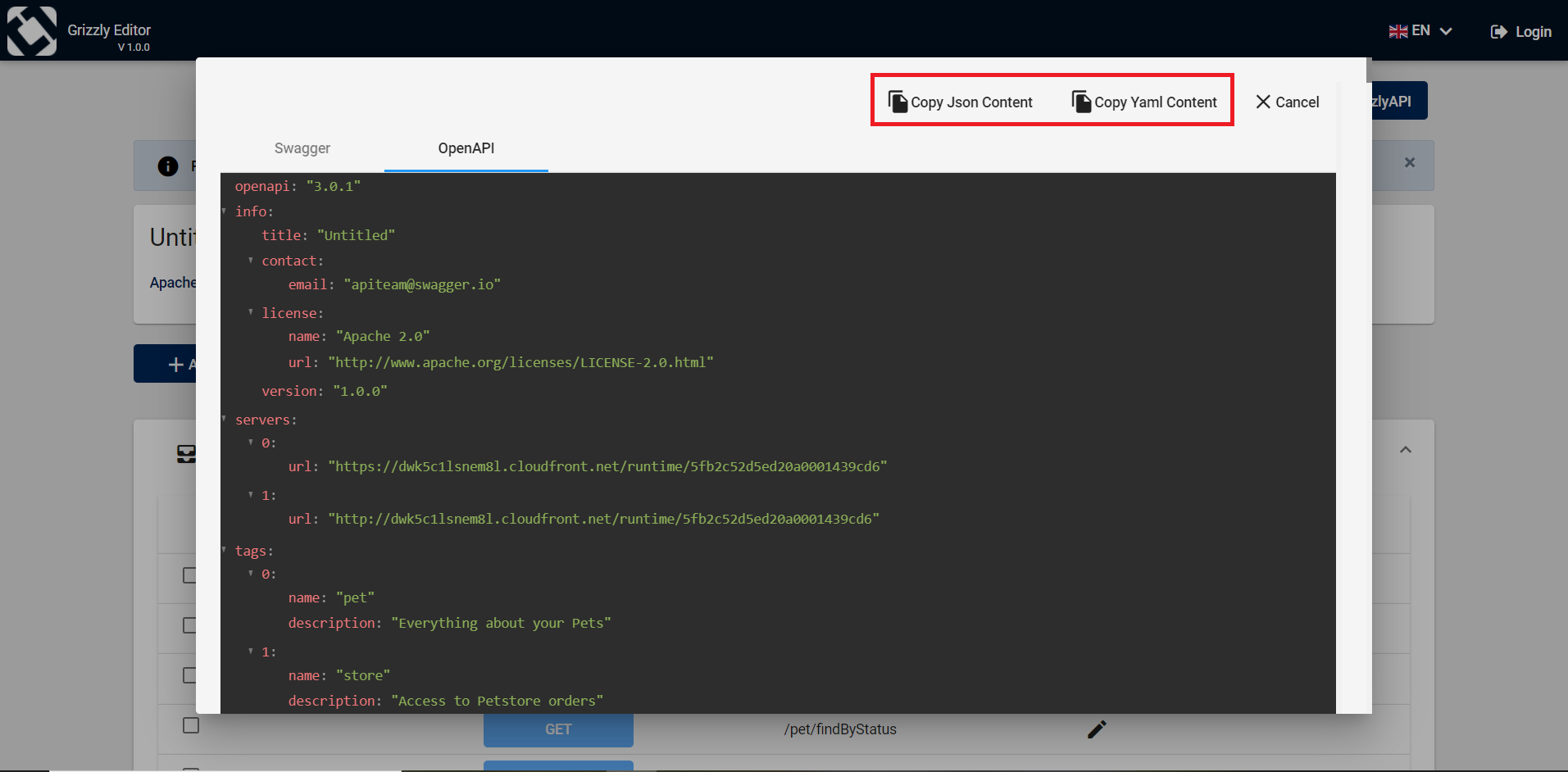
Task: Click the Grizzly Editor logo icon
Action: (32, 31)
